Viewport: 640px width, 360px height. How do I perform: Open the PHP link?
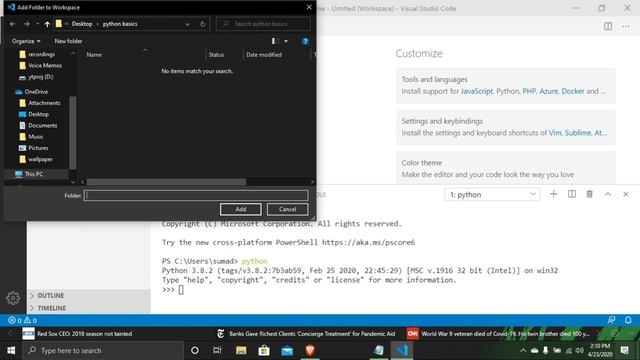[x=529, y=91]
